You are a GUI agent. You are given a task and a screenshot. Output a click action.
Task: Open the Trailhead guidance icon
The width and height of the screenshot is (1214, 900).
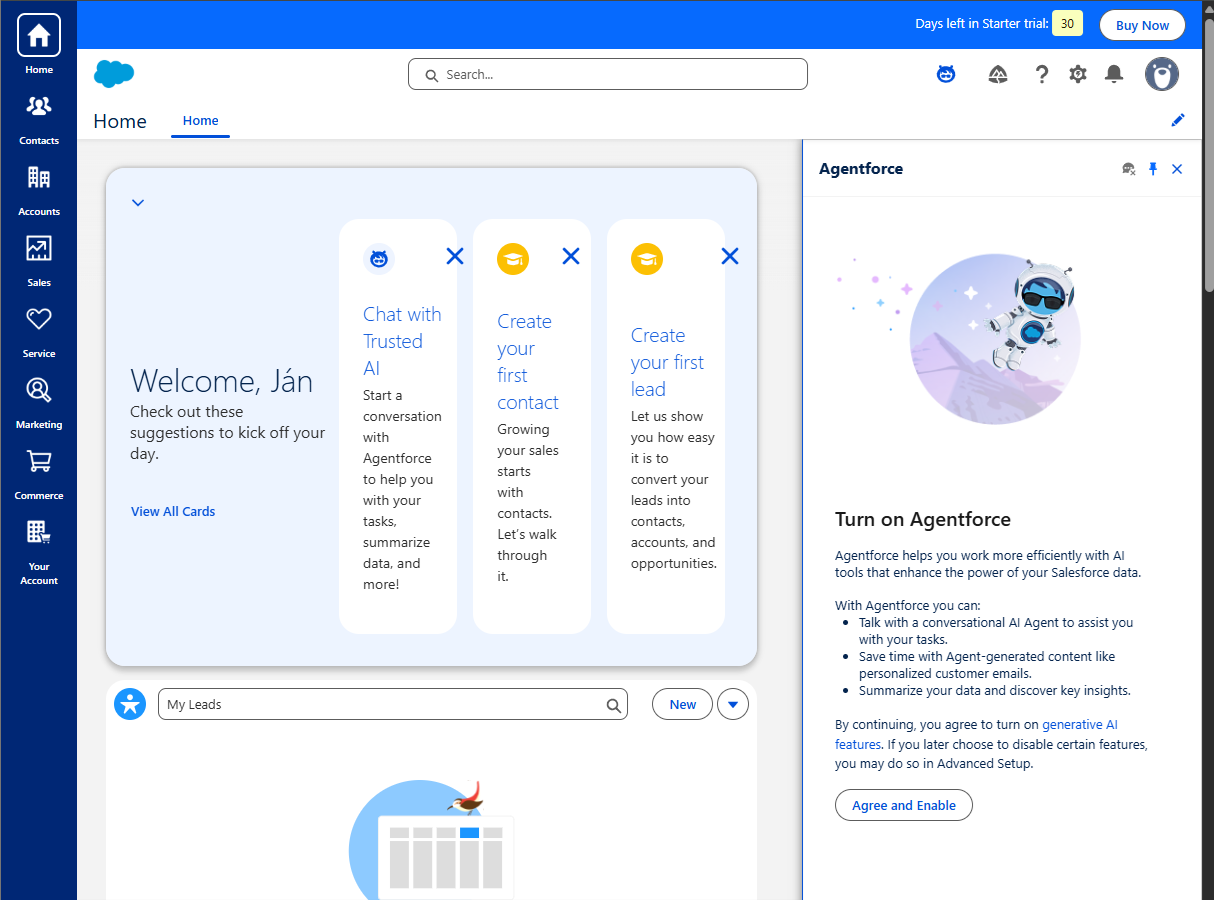click(x=998, y=74)
